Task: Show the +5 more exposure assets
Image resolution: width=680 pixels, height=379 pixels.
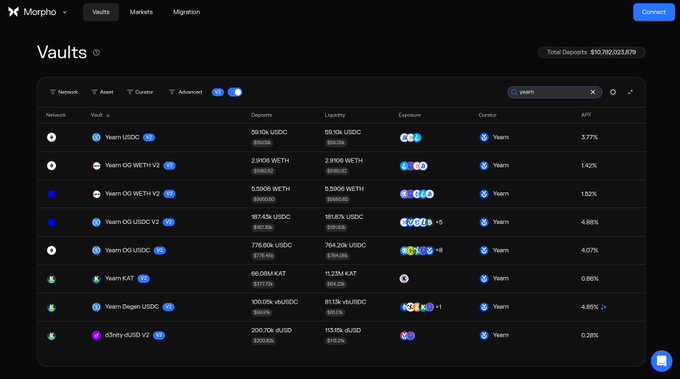Action: point(439,222)
